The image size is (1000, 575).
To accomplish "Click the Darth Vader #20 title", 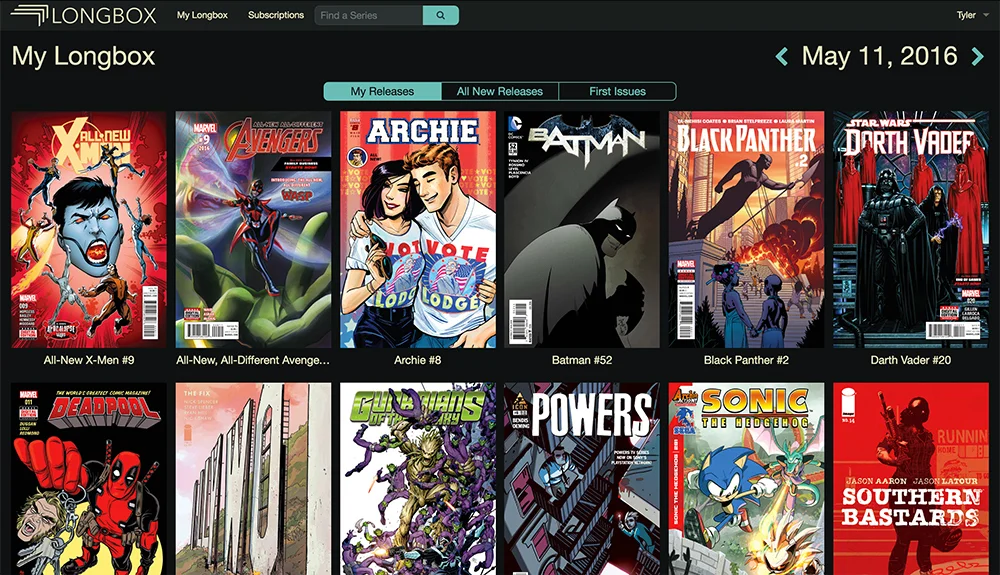I will (911, 360).
